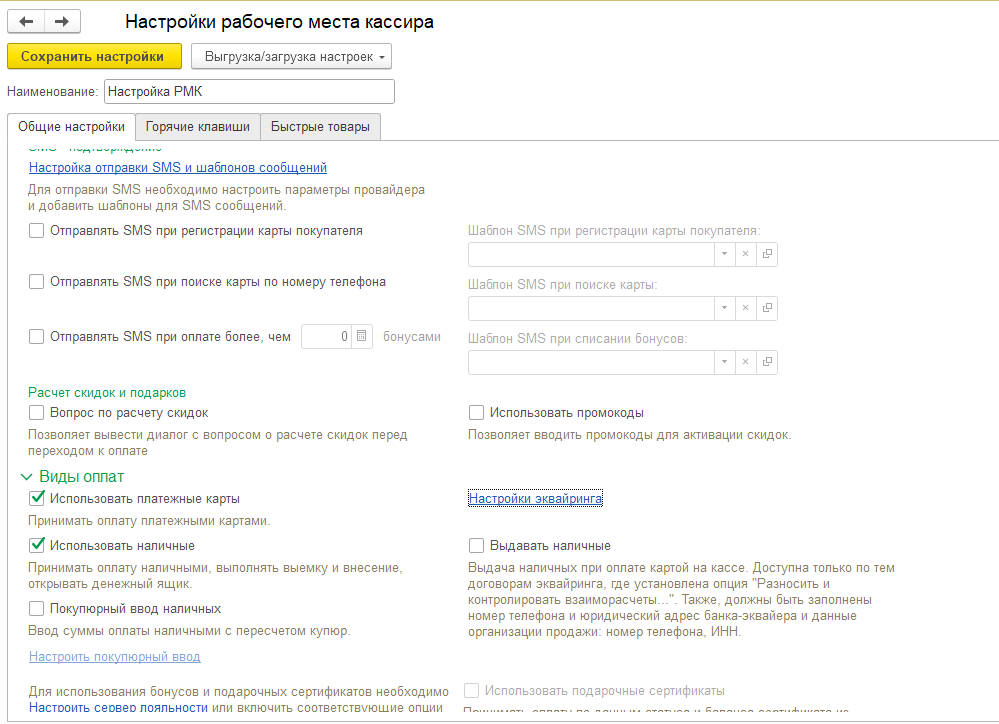Clear the registration SMS template field

(x=745, y=254)
